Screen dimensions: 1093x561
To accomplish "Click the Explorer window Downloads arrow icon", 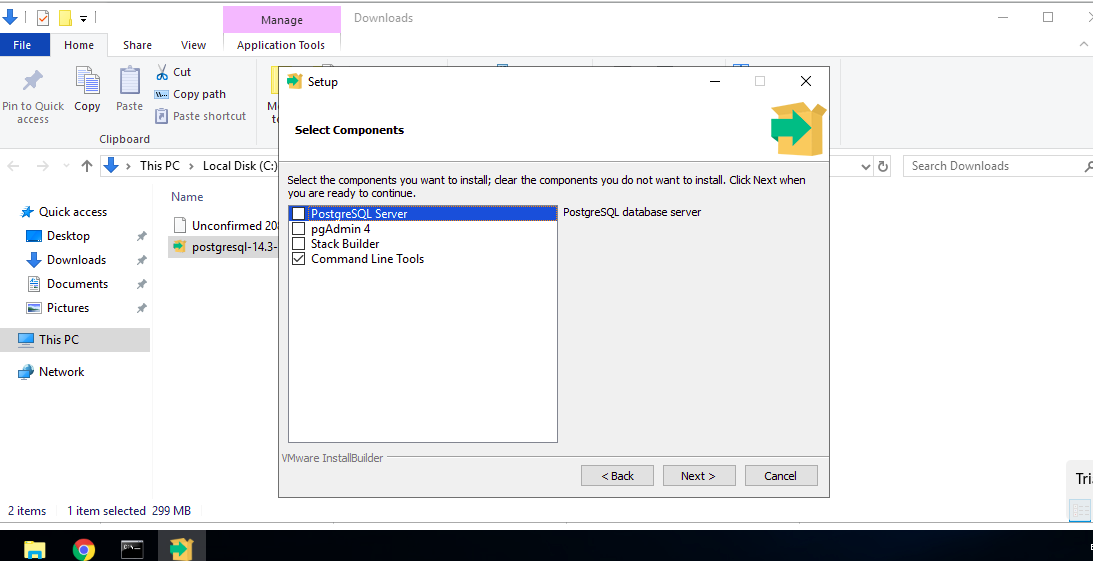I will tap(10, 18).
